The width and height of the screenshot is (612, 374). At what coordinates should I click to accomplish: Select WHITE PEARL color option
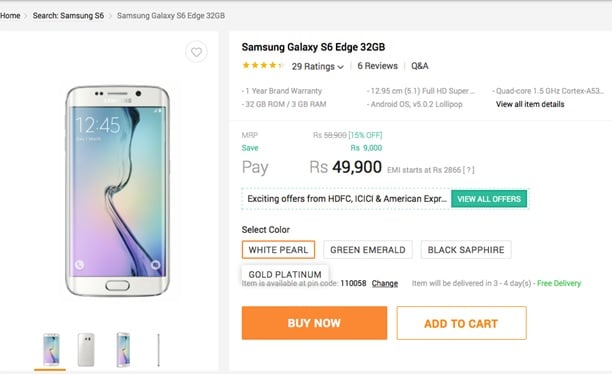(278, 250)
